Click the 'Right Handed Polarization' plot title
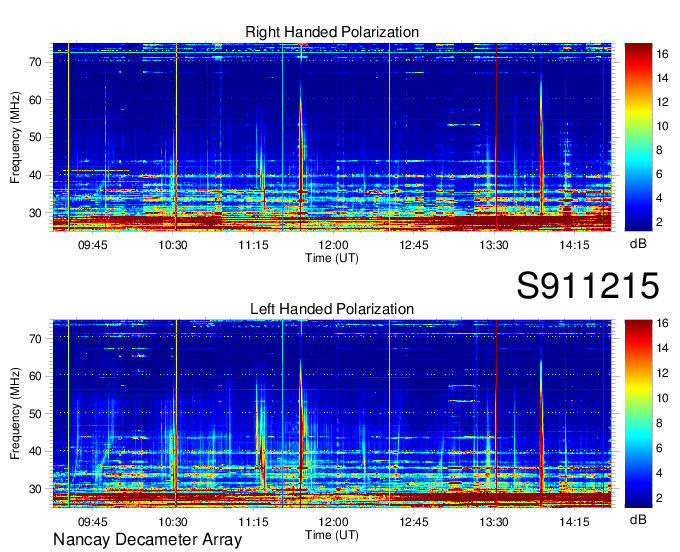680x552 pixels. pyautogui.click(x=332, y=32)
